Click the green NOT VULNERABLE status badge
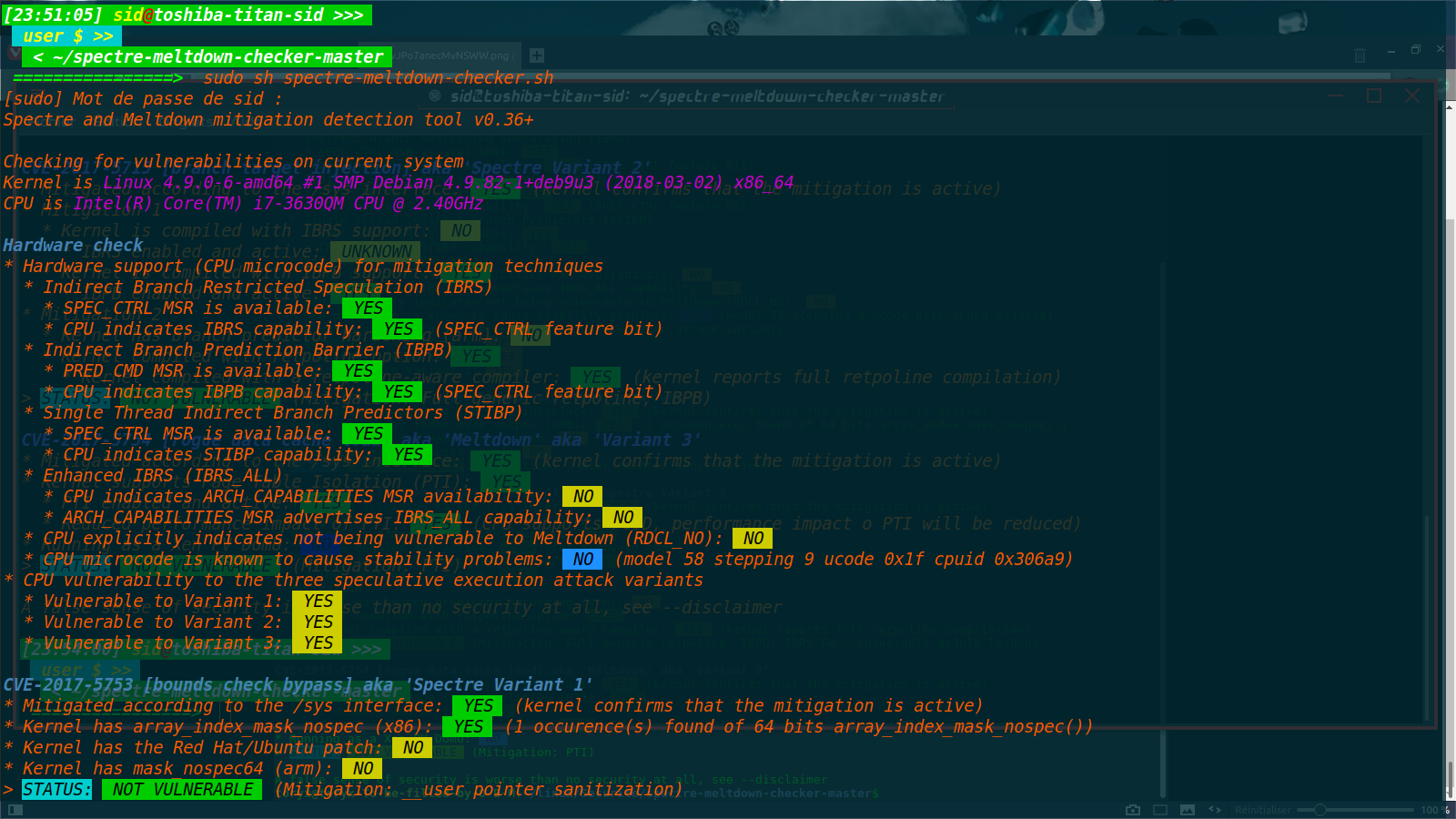1456x819 pixels. coord(182,790)
